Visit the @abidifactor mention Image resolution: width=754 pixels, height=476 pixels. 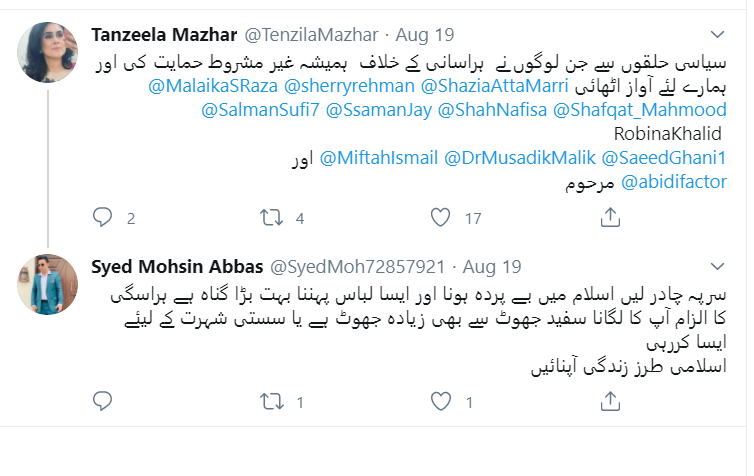tap(674, 182)
